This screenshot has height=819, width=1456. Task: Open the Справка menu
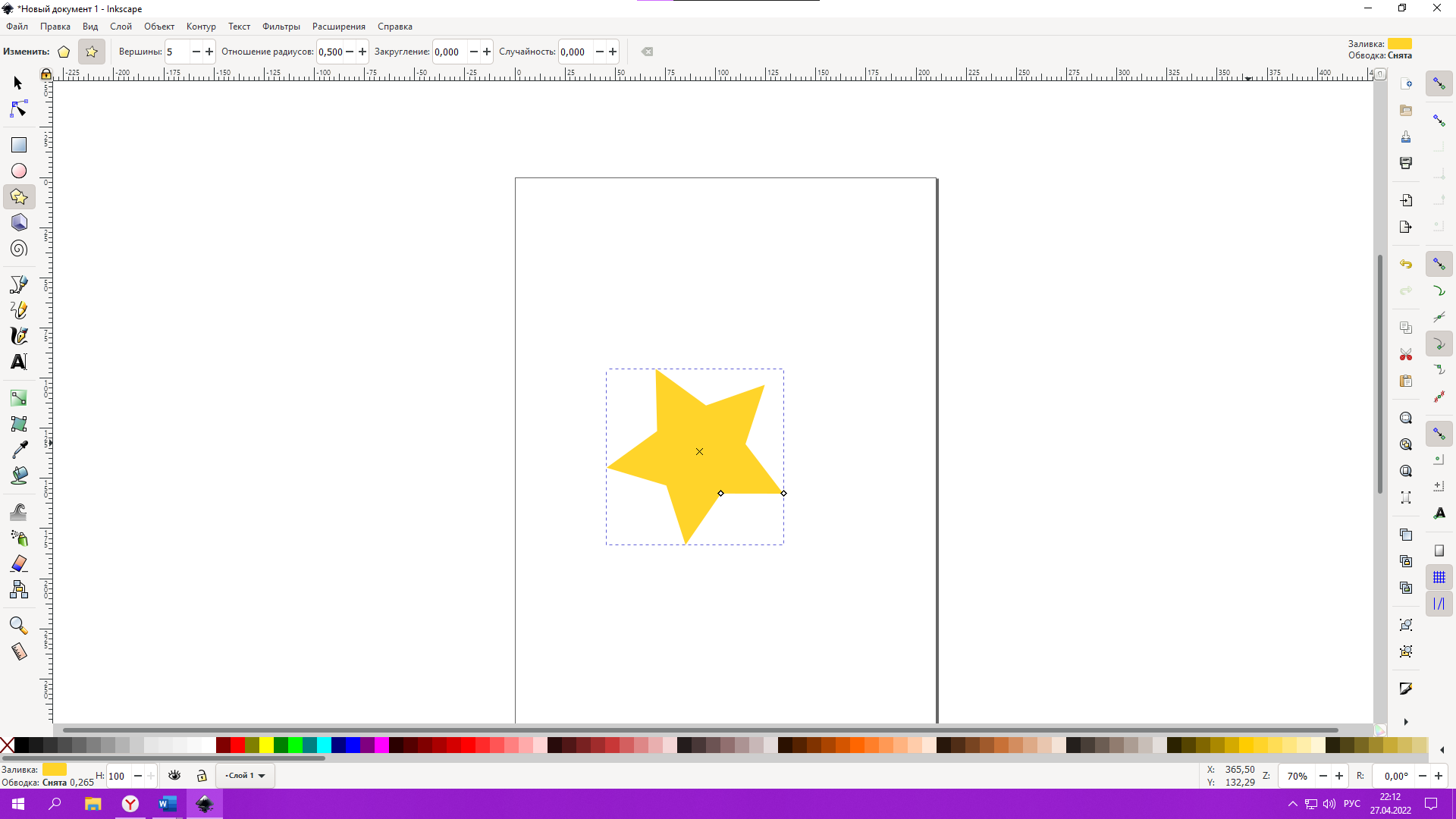[x=395, y=27]
